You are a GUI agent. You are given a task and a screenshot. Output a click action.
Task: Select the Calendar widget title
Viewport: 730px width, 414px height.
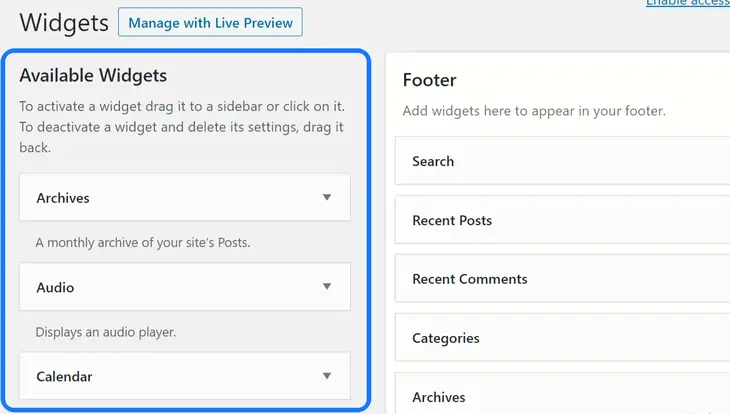(x=64, y=377)
